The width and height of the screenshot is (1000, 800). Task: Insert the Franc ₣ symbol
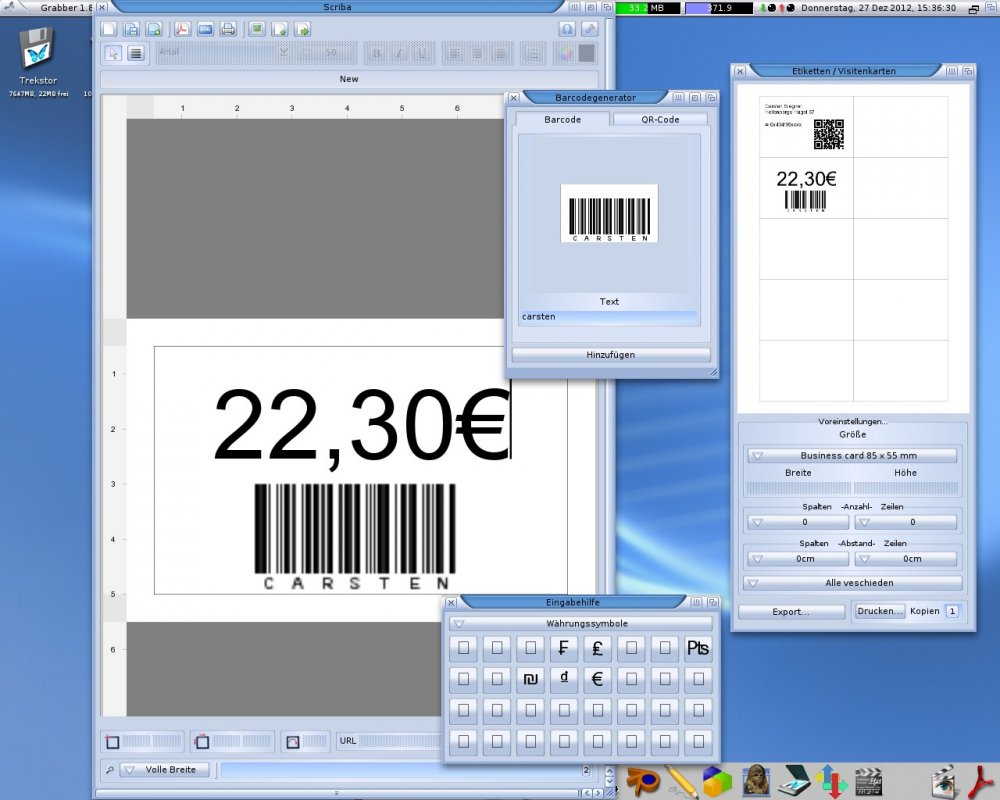pyautogui.click(x=564, y=648)
